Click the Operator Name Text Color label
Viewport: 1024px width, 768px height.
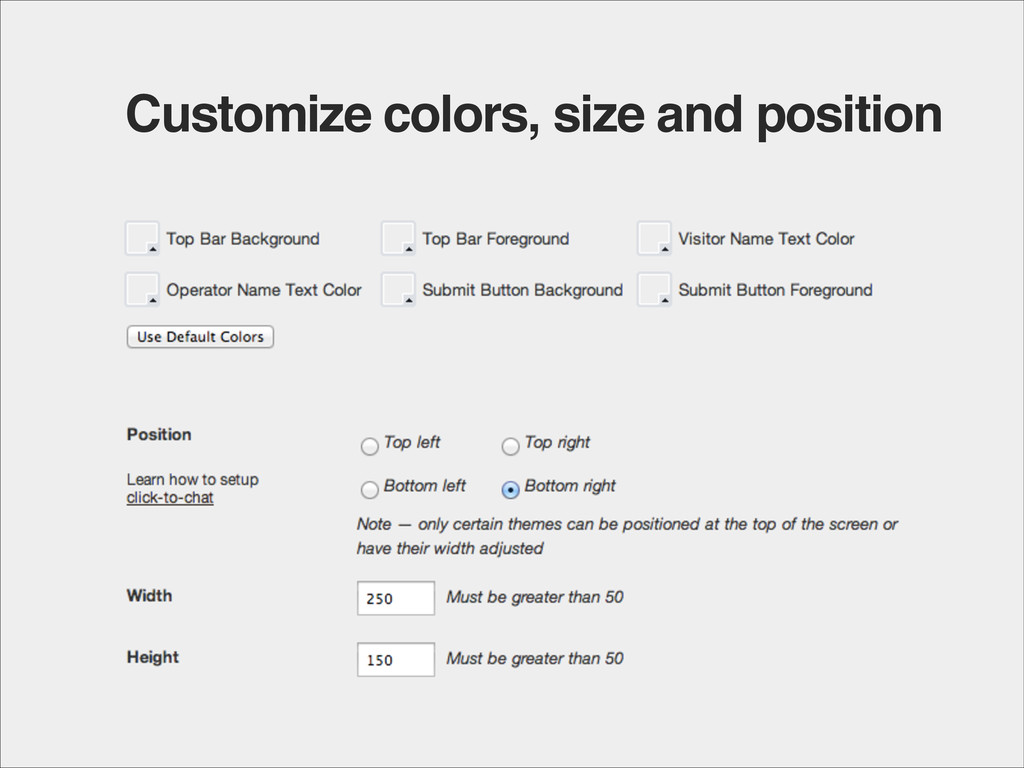(x=264, y=290)
